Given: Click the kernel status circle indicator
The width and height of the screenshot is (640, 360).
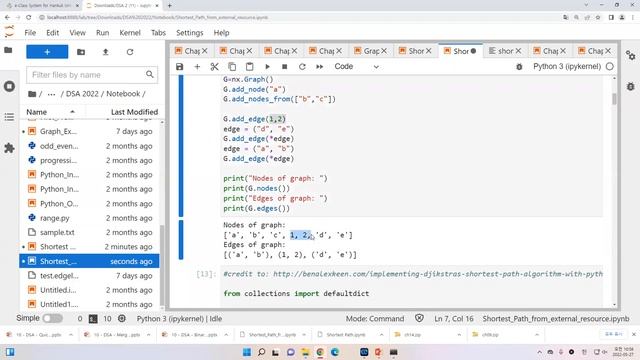Looking at the screenshot, I should (x=609, y=66).
